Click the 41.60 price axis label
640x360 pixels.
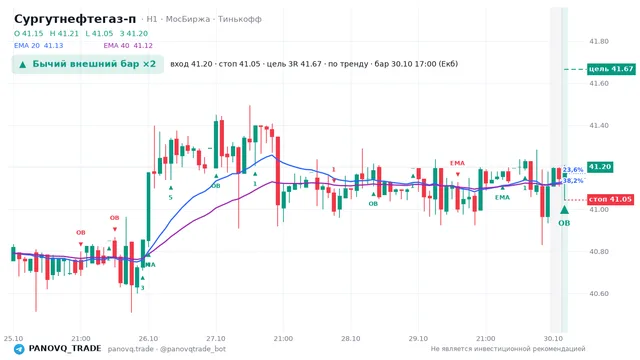click(599, 84)
